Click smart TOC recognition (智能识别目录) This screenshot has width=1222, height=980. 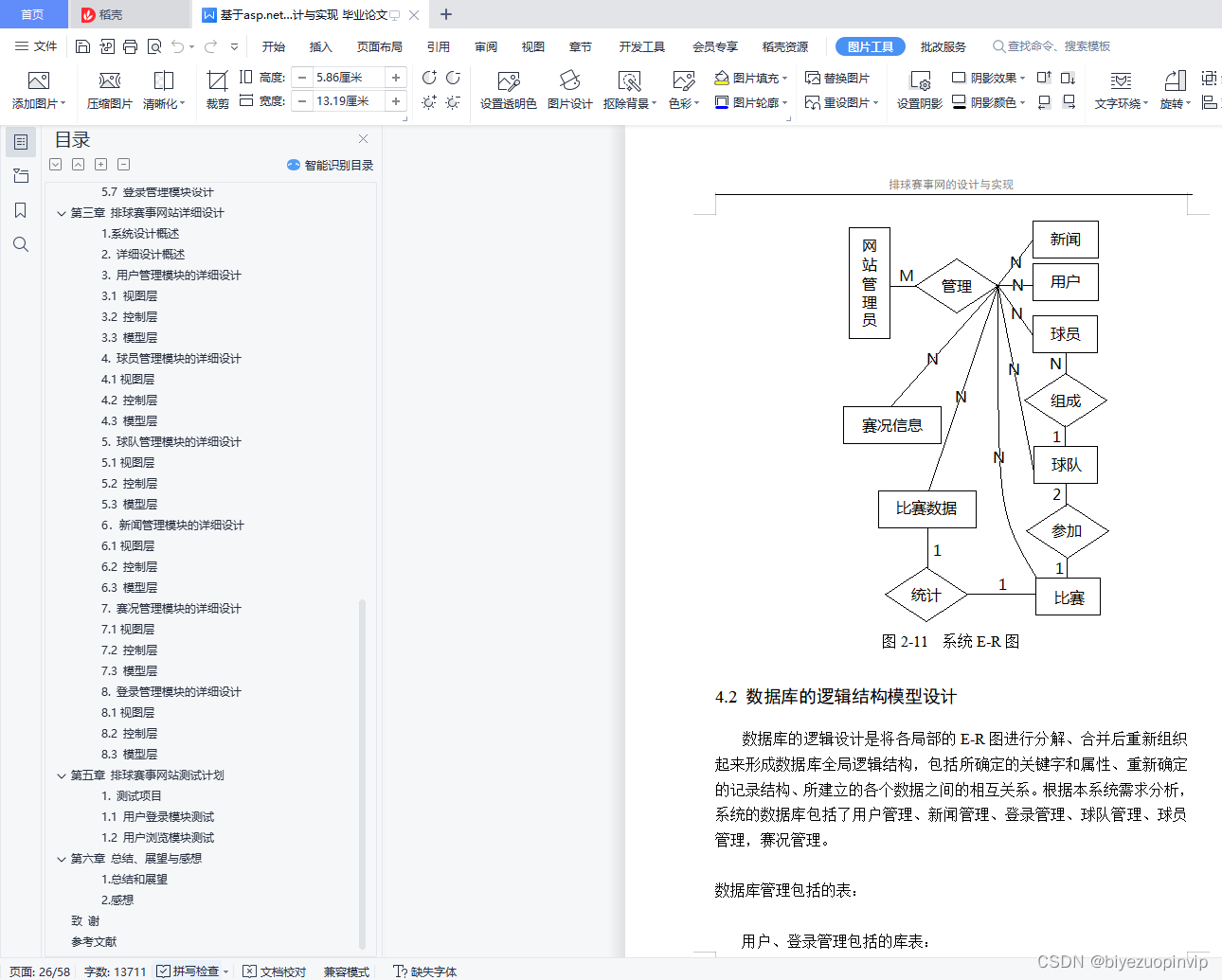click(x=330, y=165)
